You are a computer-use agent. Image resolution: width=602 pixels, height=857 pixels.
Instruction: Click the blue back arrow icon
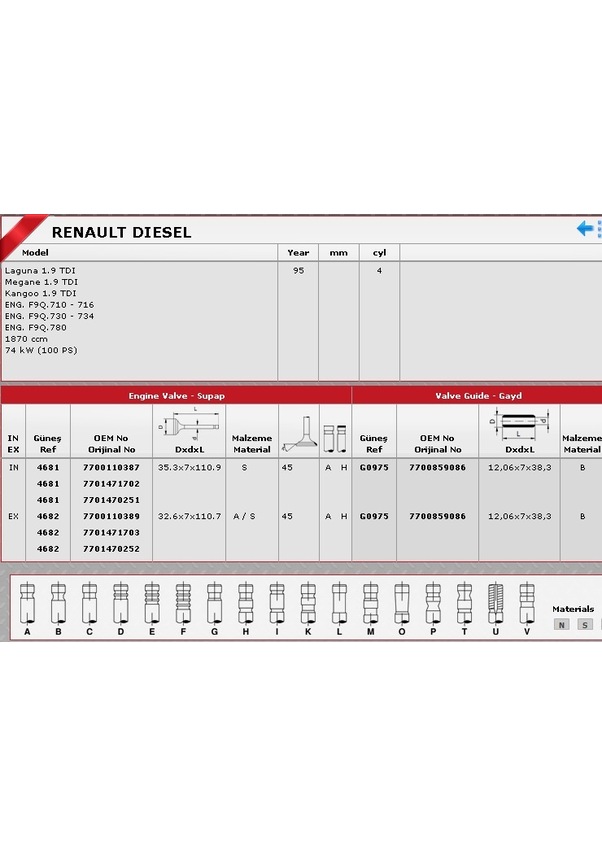coord(585,228)
